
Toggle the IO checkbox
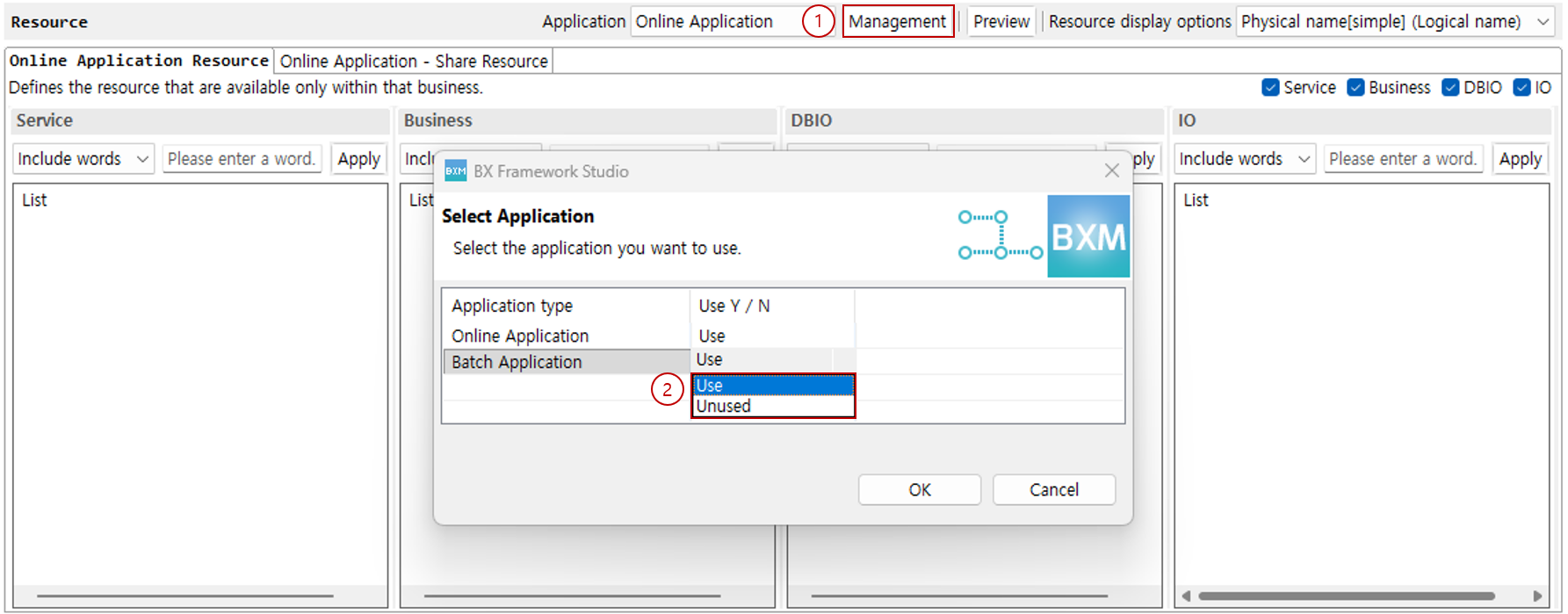(x=1521, y=88)
